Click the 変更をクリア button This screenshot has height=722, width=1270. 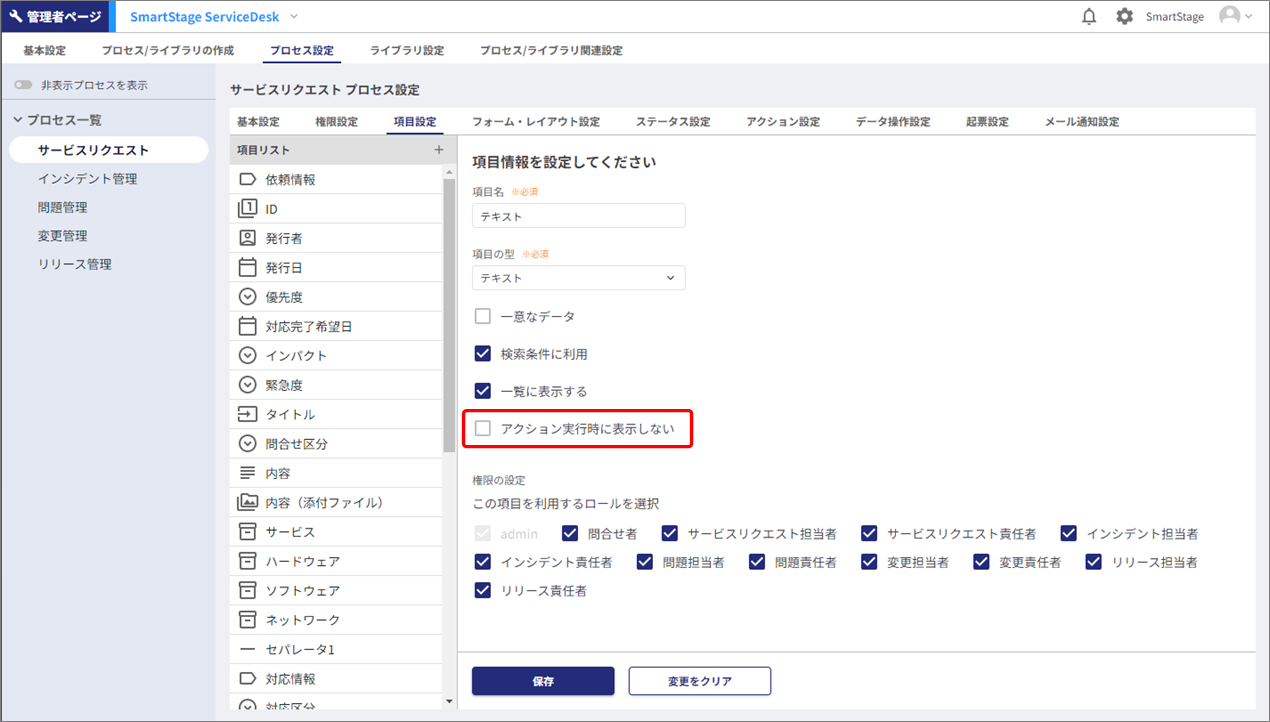[x=699, y=681]
